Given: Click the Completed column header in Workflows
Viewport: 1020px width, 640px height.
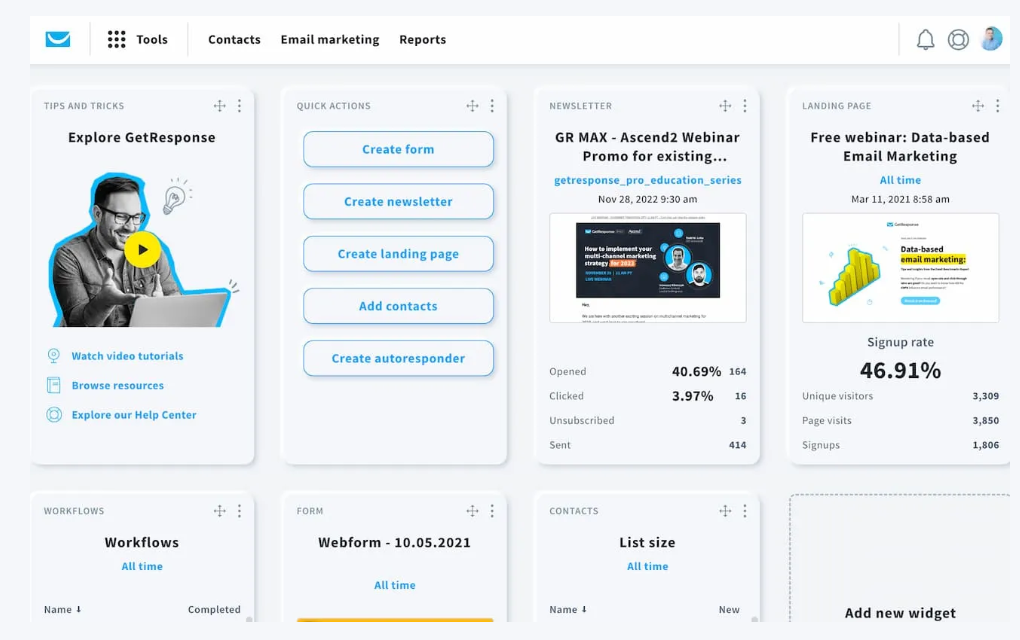Looking at the screenshot, I should 214,609.
